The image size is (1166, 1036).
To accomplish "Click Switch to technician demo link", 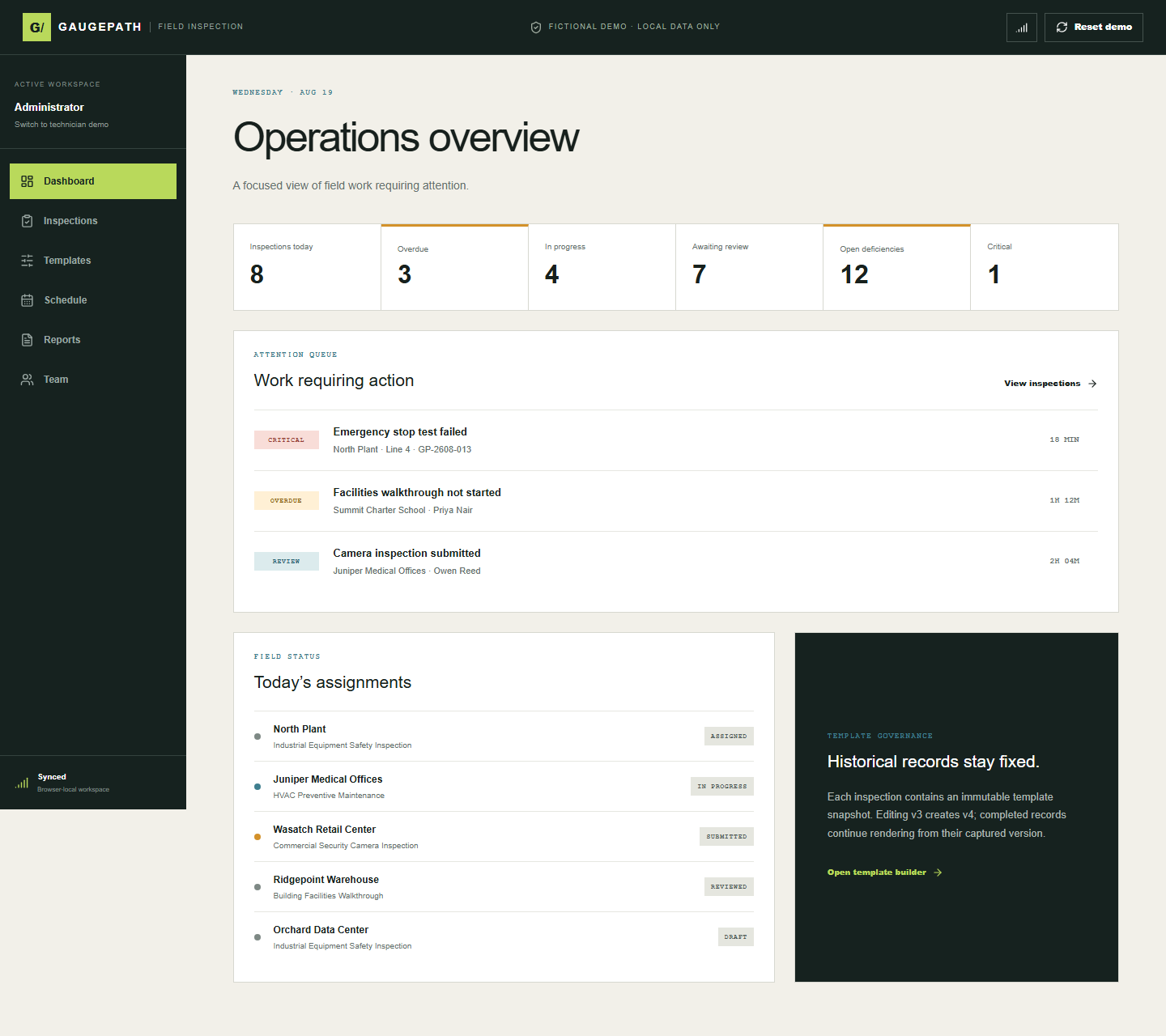I will tap(62, 125).
